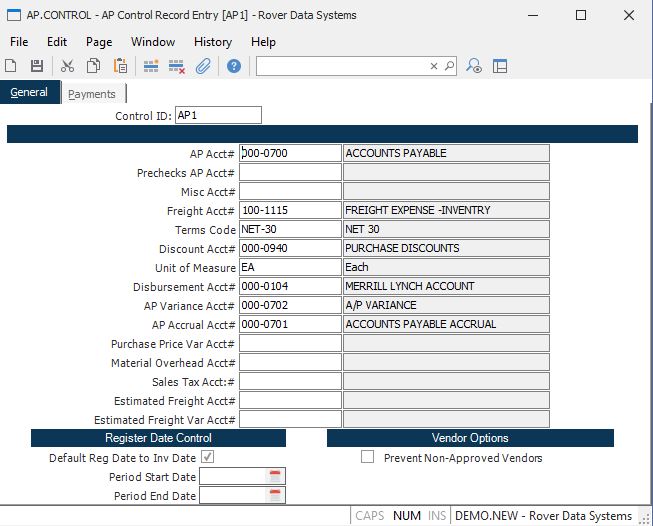This screenshot has height=526, width=653.
Task: Click the Paste clipboard icon
Action: (x=120, y=66)
